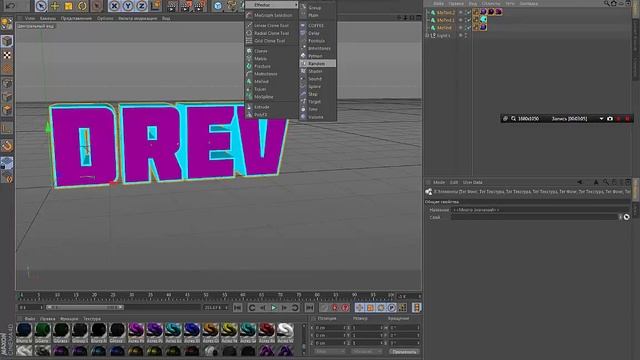The height and width of the screenshot is (360, 640).
Task: Go to start of animation button
Action: coord(238,308)
